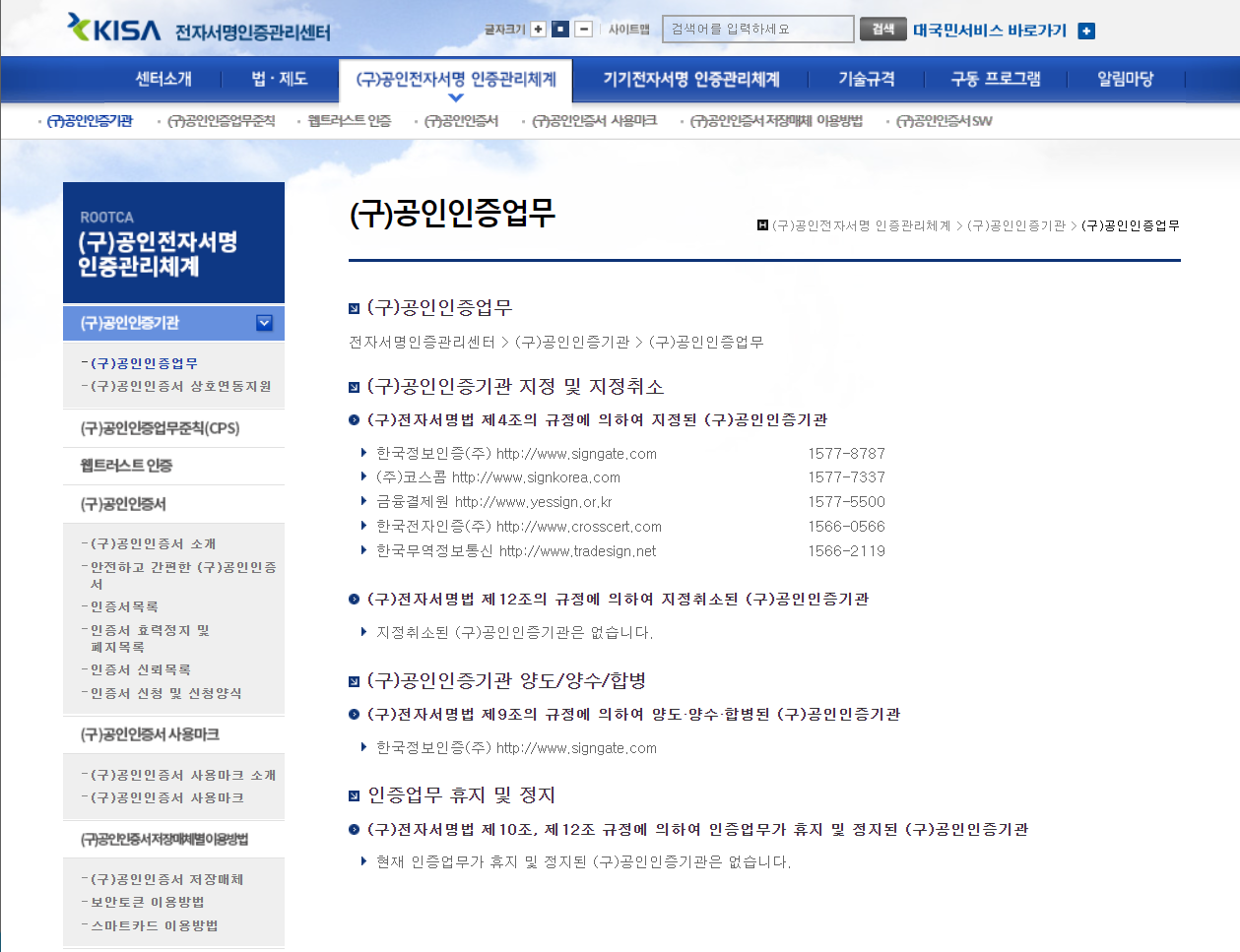Click (구)공인인증기관 sidebar header
Viewport: 1240px width, 952px height.
[173, 323]
